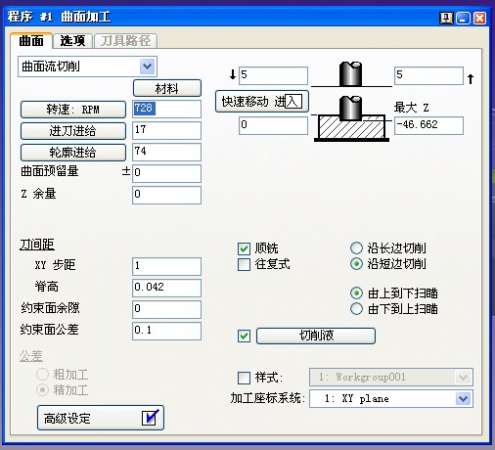Image resolution: width=495 pixels, height=450 pixels.
Task: Click the 入 icon on 快速移动 button
Action: click(294, 101)
